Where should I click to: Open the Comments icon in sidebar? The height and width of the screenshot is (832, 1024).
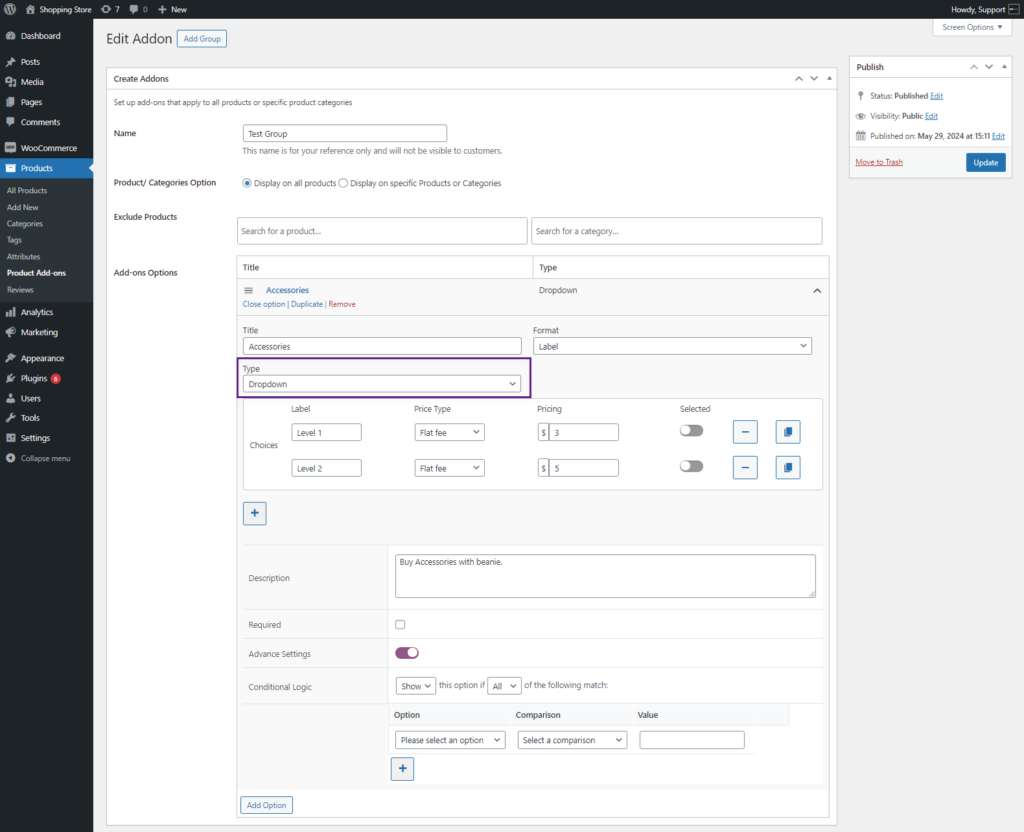click(x=10, y=122)
